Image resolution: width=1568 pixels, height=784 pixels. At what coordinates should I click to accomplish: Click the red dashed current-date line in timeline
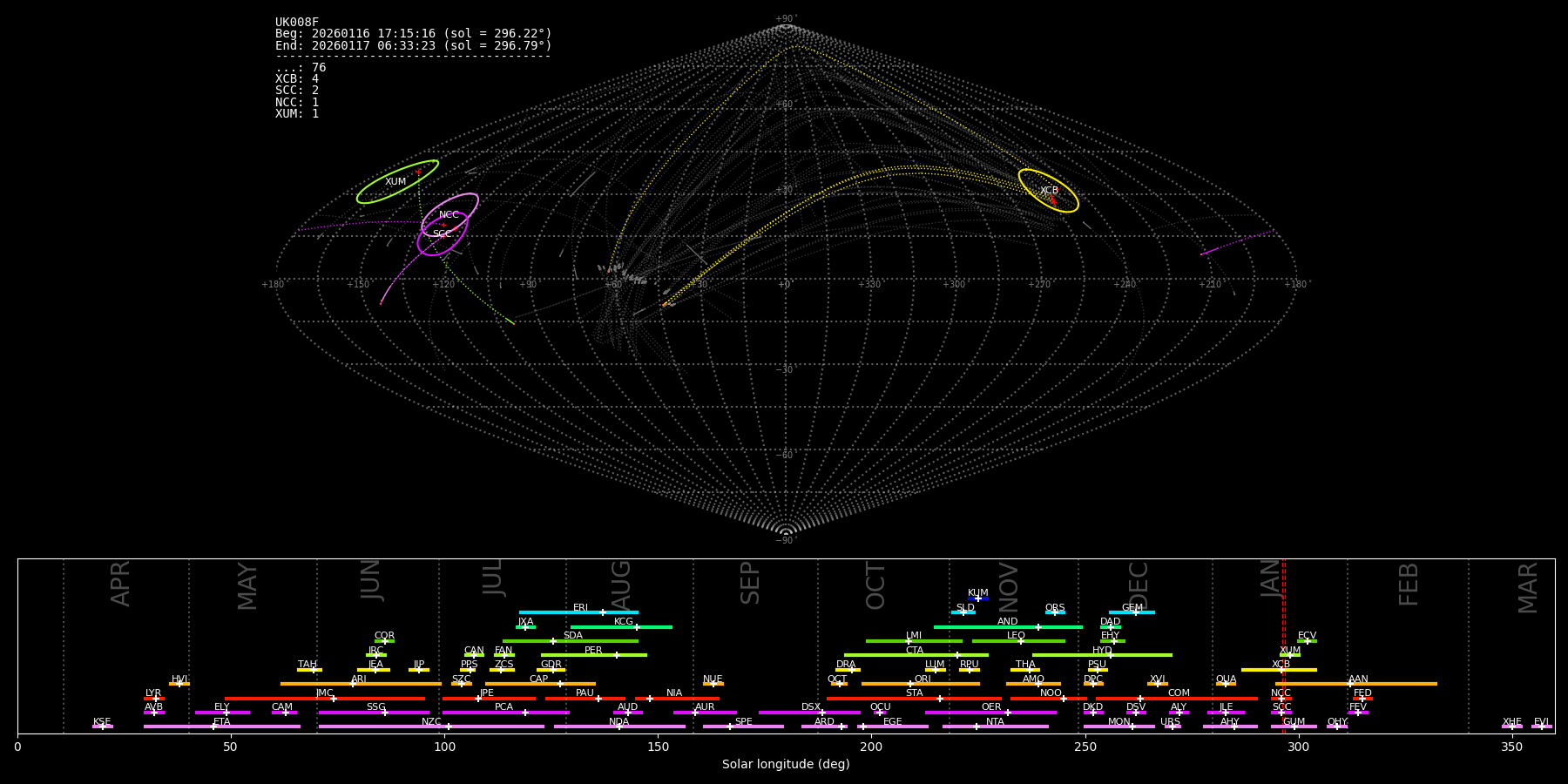tap(1283, 645)
